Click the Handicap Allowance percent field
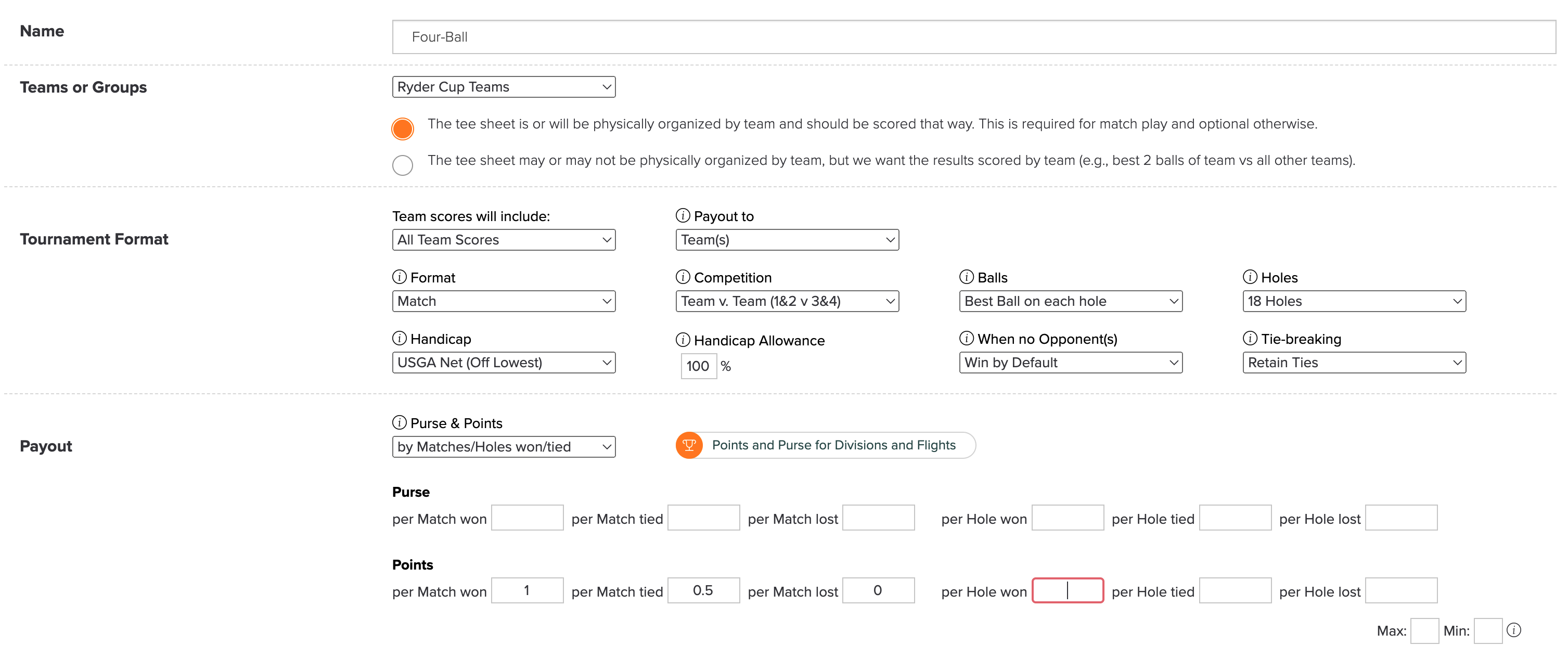This screenshot has width=1568, height=671. 698,366
